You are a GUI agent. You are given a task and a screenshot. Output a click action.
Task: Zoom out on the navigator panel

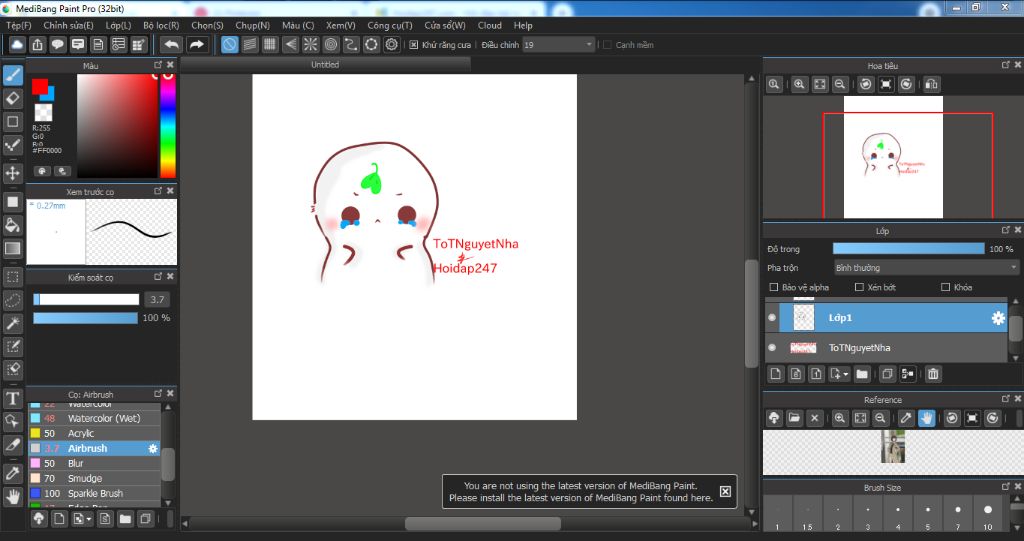[x=840, y=84]
